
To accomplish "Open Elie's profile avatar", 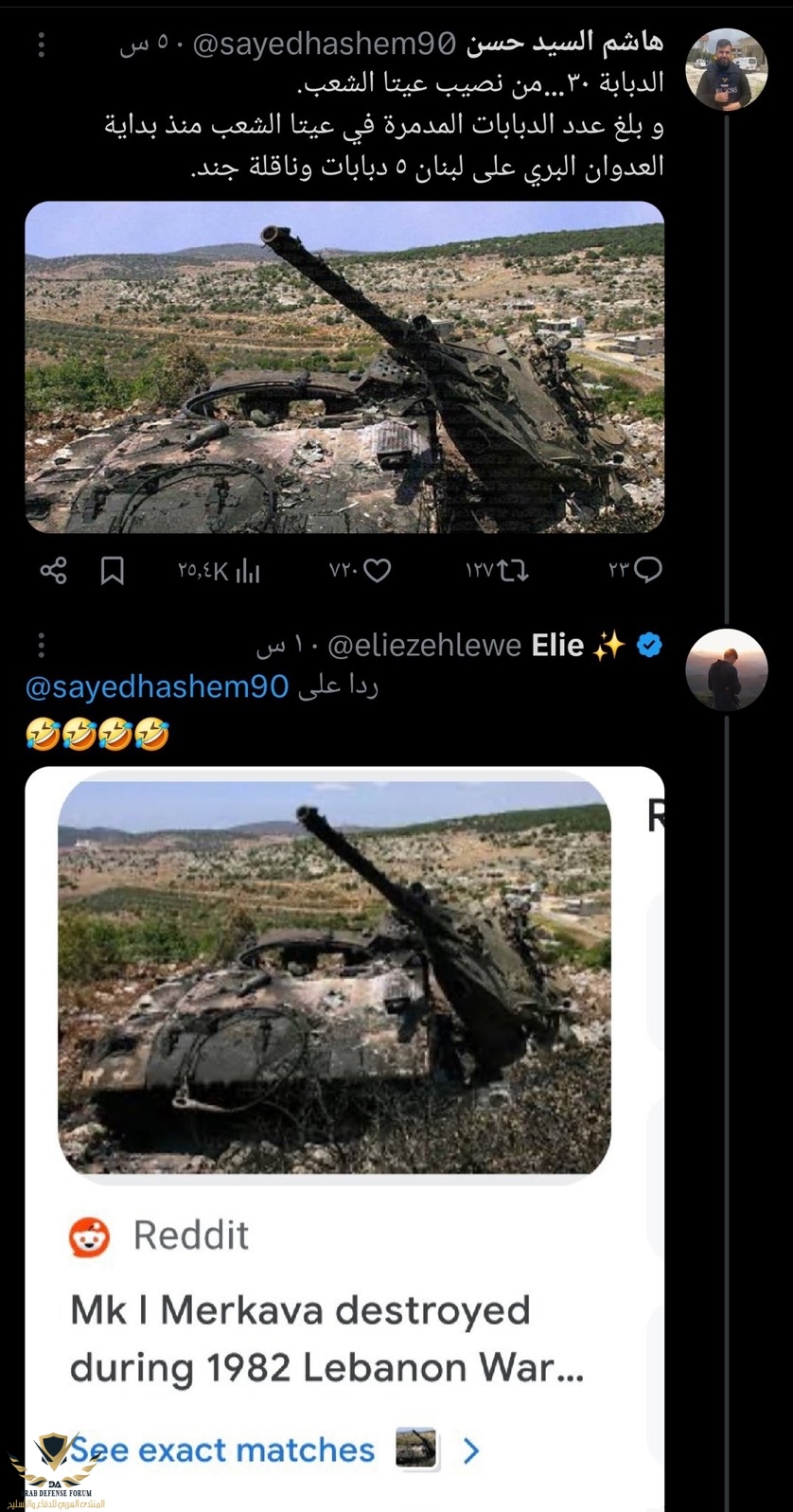I will coord(726,669).
